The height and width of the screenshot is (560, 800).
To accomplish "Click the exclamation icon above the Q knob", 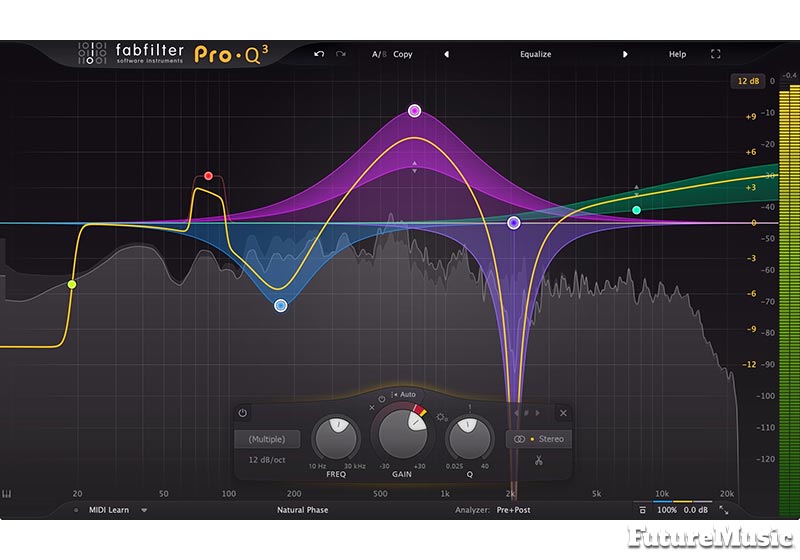I will point(469,407).
